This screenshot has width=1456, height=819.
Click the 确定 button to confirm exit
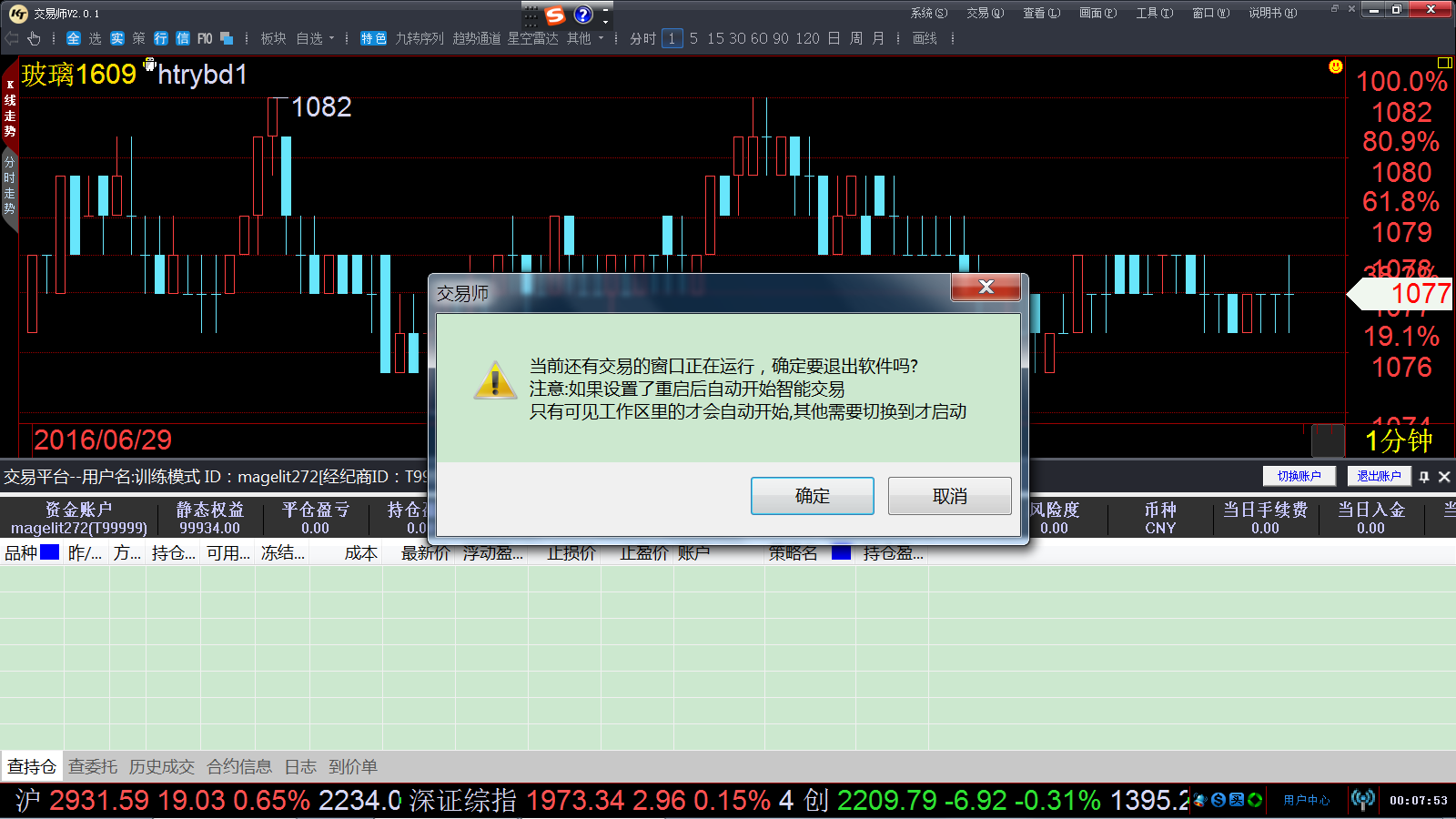(812, 496)
